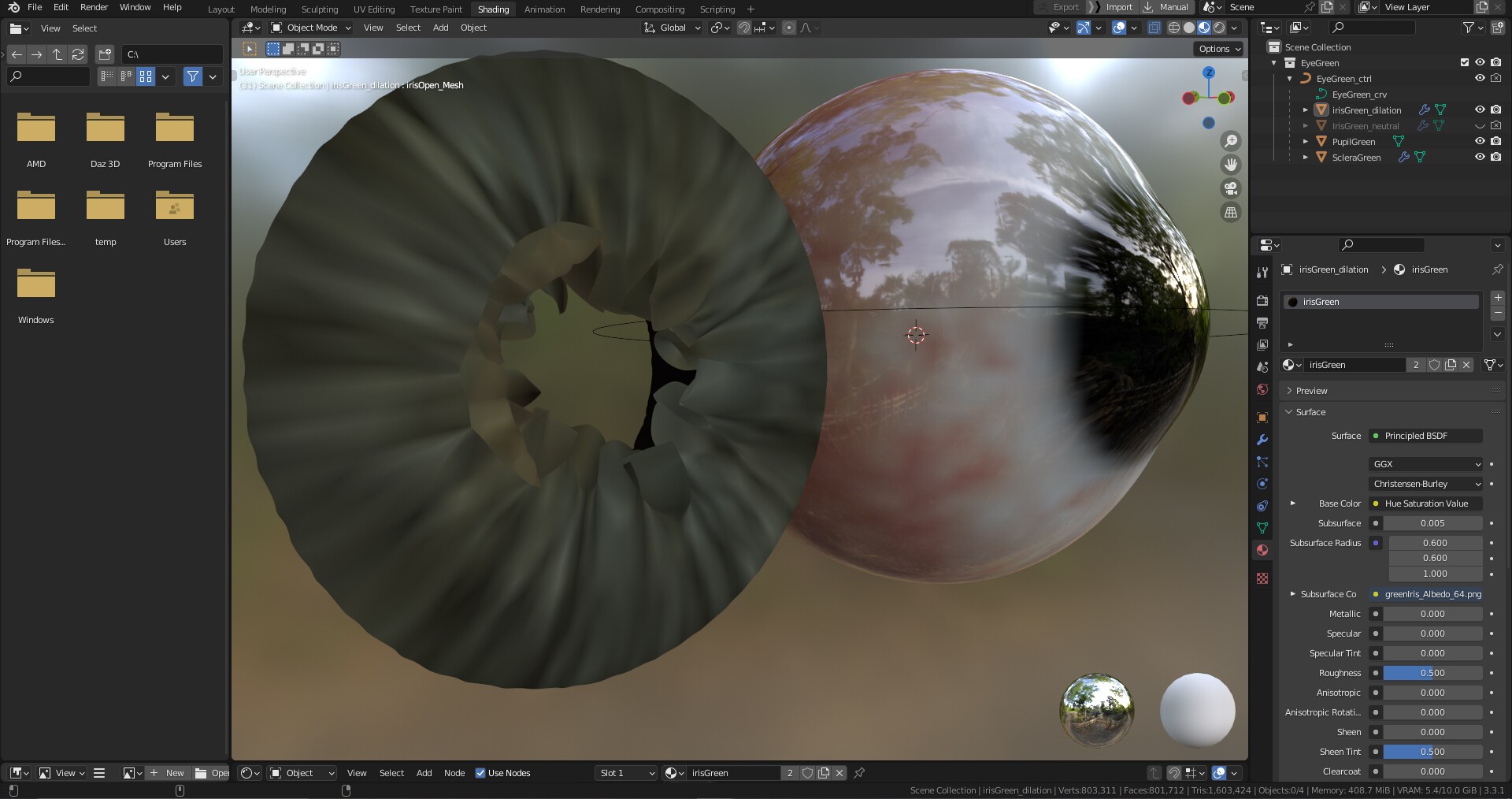Expand the PupilGreen outliner tree item
This screenshot has width=1512, height=799.
[1305, 142]
